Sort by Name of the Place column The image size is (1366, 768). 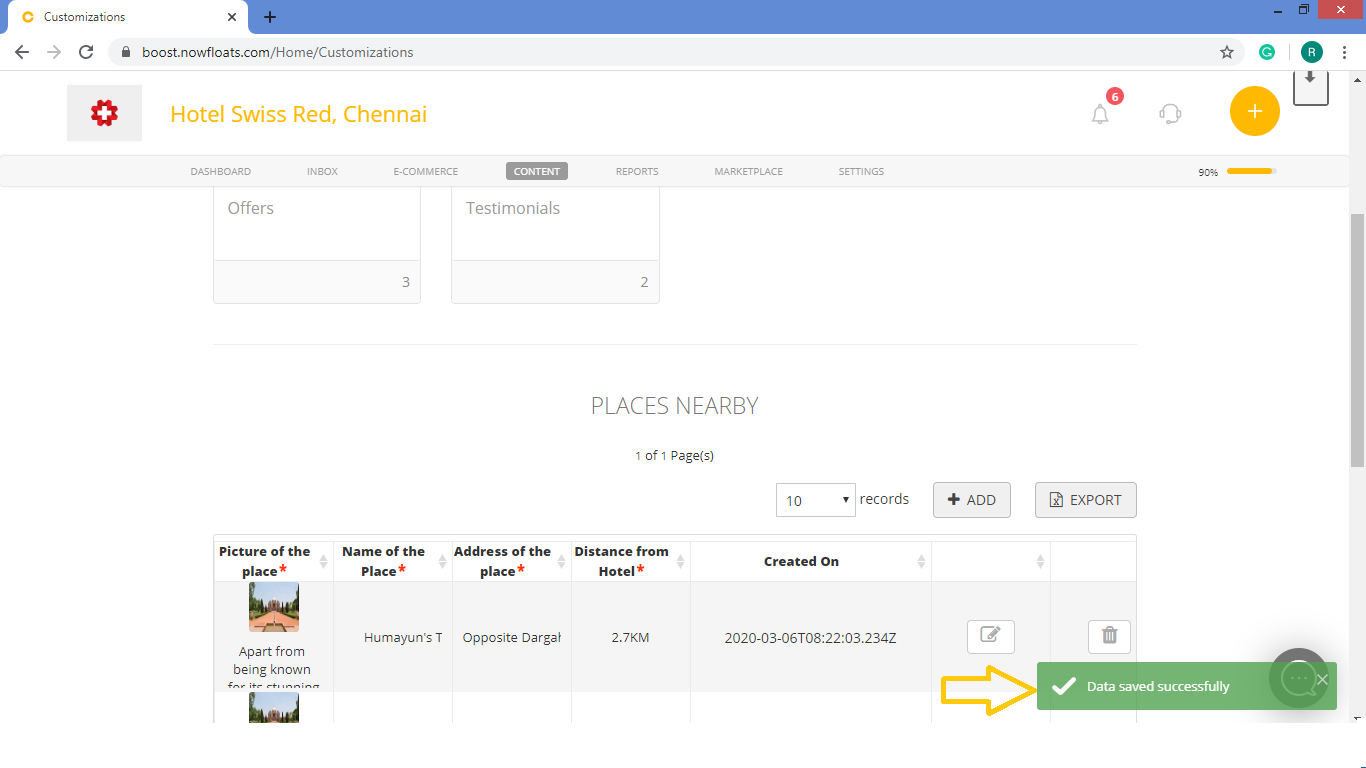pyautogui.click(x=393, y=561)
